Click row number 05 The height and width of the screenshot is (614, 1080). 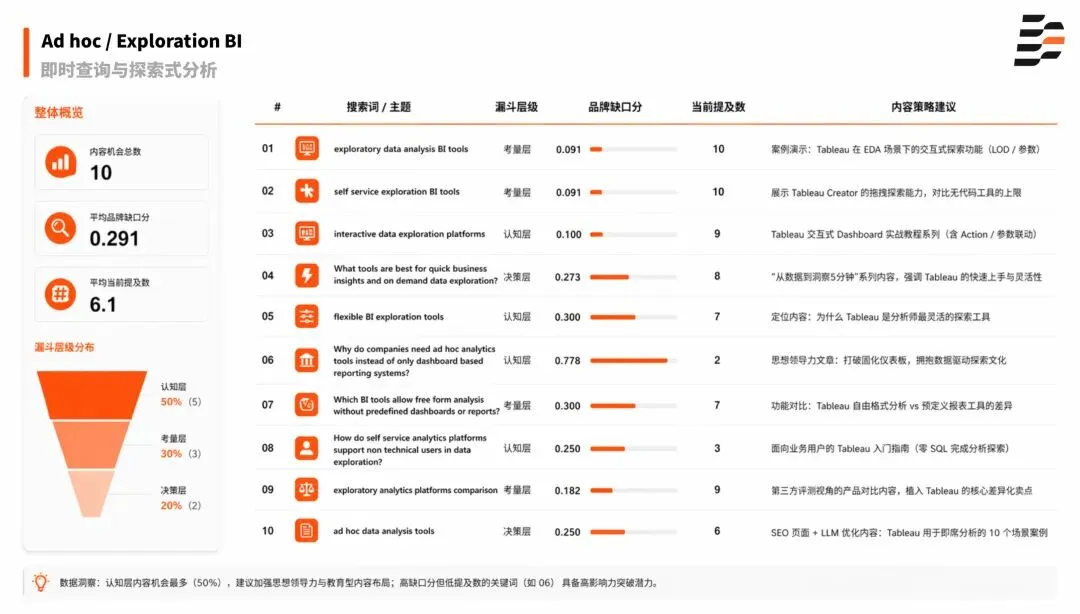pos(267,316)
